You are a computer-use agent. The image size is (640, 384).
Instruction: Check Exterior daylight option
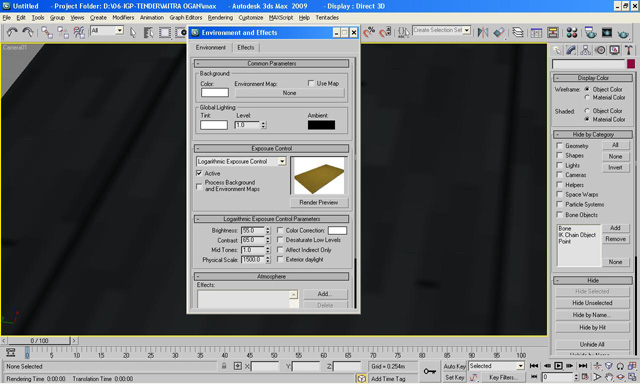click(280, 260)
